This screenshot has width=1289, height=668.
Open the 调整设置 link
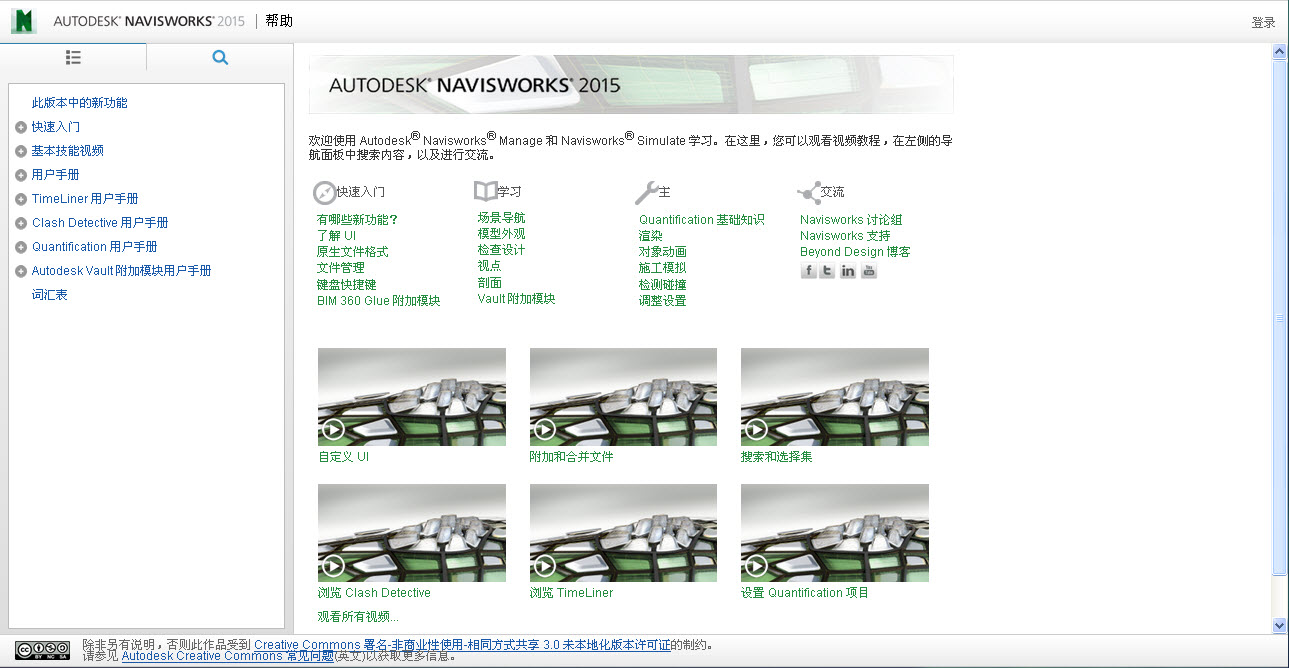pos(662,301)
